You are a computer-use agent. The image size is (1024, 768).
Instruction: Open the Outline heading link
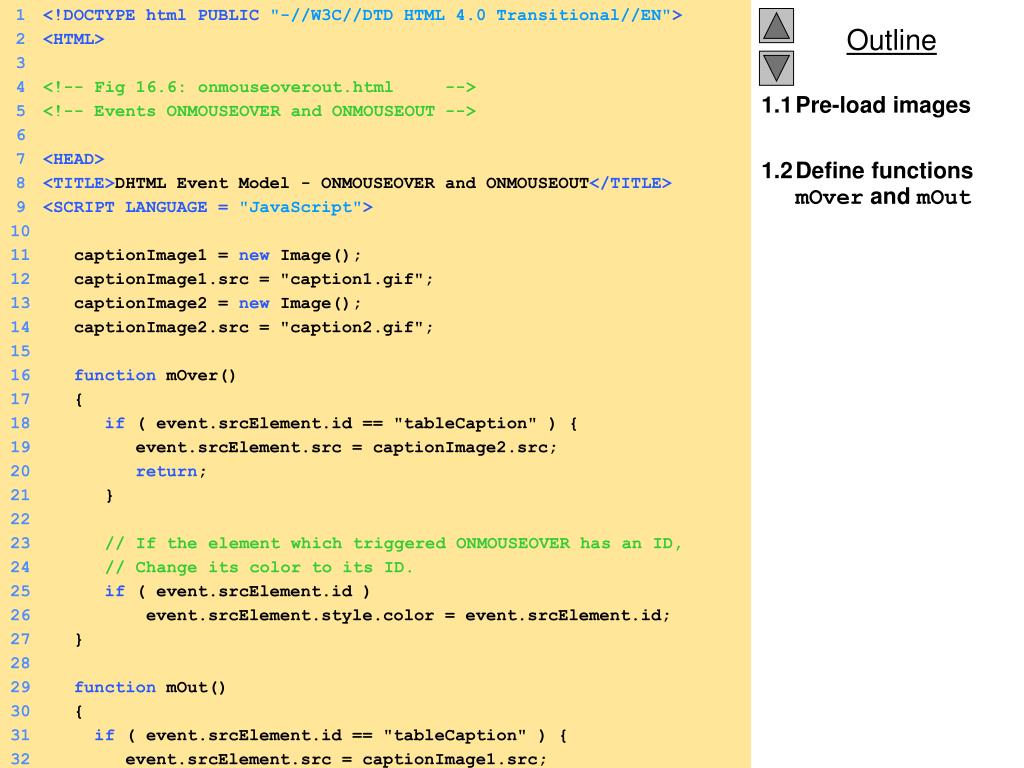pos(891,40)
